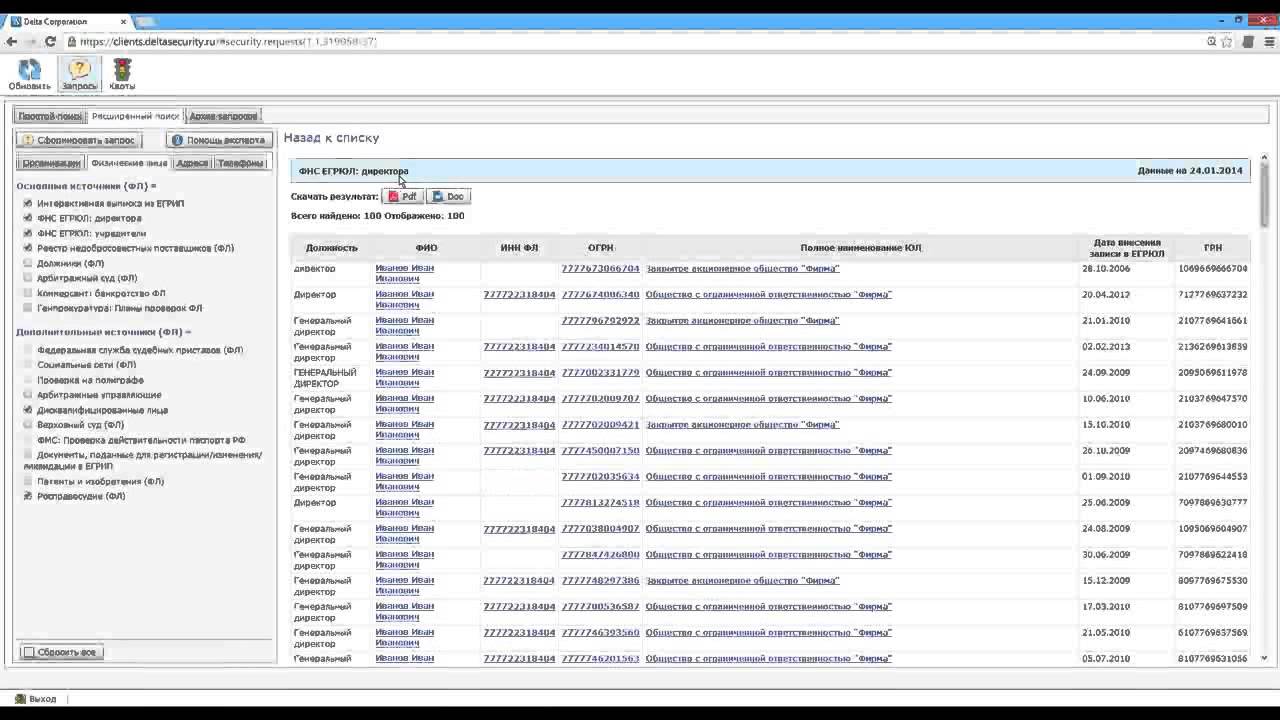Image resolution: width=1280 pixels, height=720 pixels.
Task: Click the Выход logout link
Action: point(35,699)
